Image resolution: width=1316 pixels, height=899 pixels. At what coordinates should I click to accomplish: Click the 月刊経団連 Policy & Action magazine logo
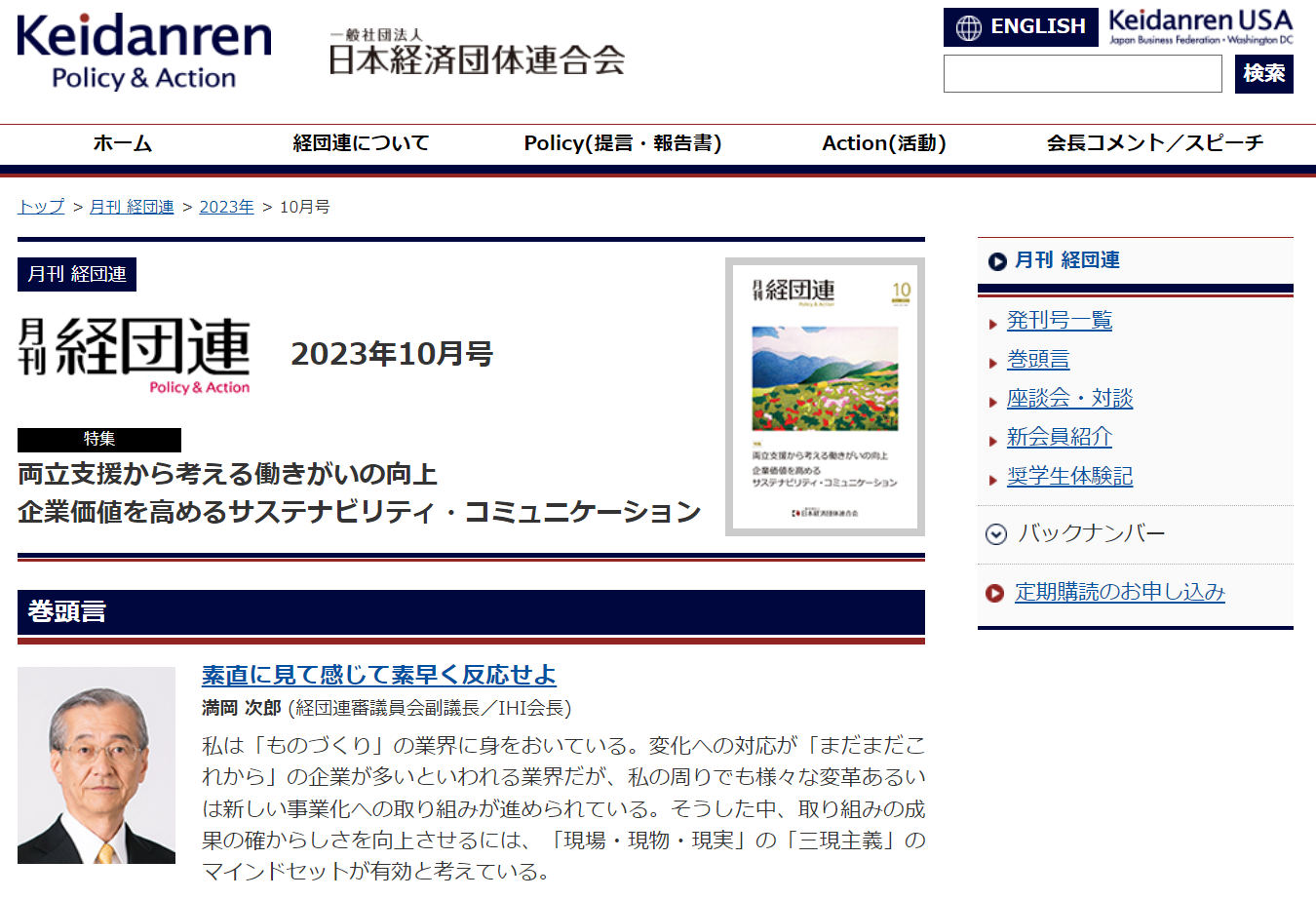[135, 356]
